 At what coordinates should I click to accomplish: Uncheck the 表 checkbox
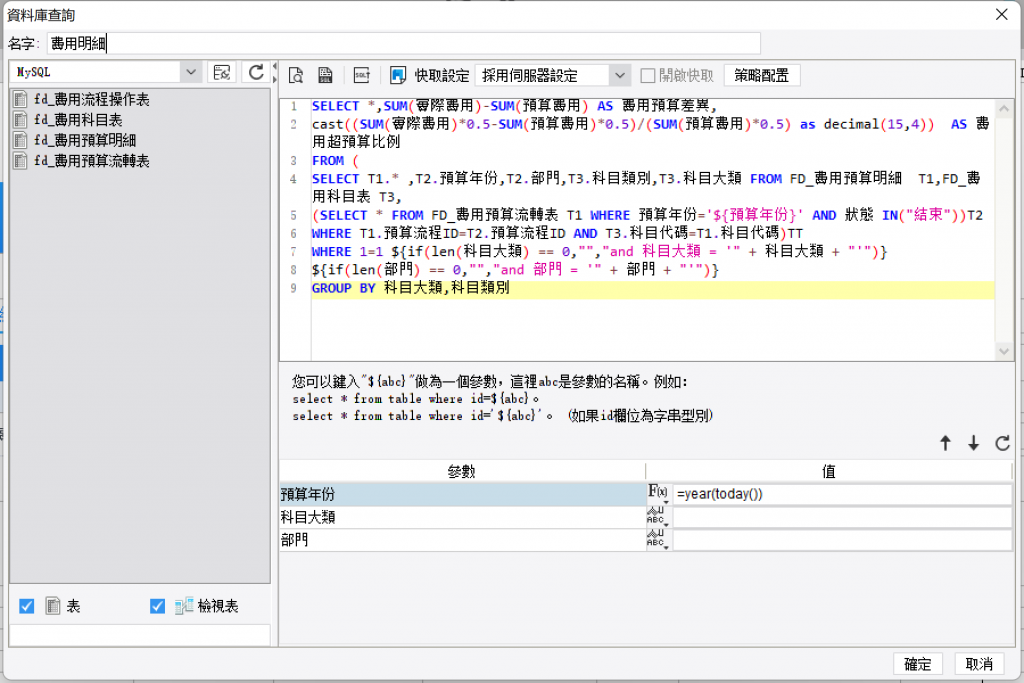(x=27, y=606)
